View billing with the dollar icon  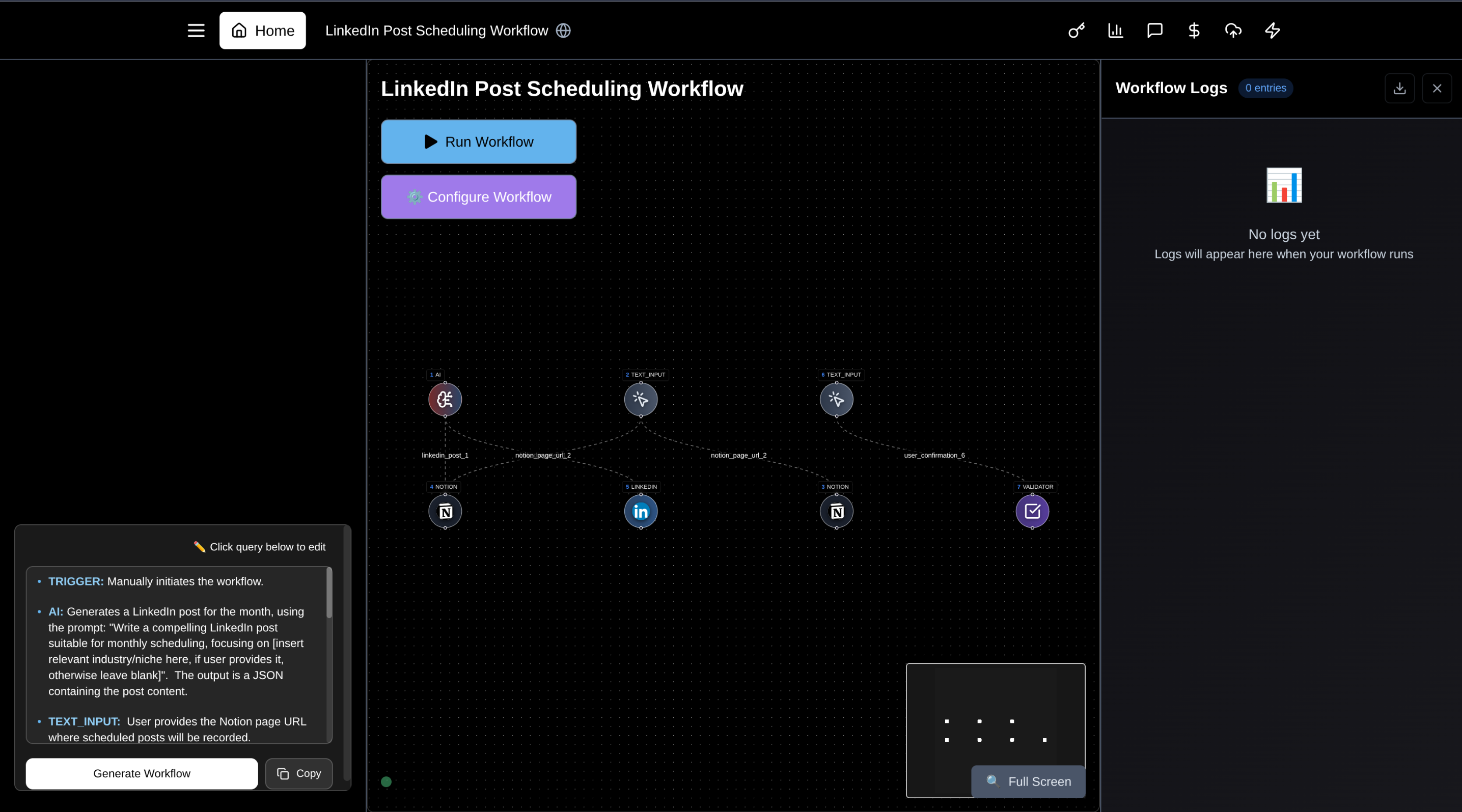pos(1194,31)
